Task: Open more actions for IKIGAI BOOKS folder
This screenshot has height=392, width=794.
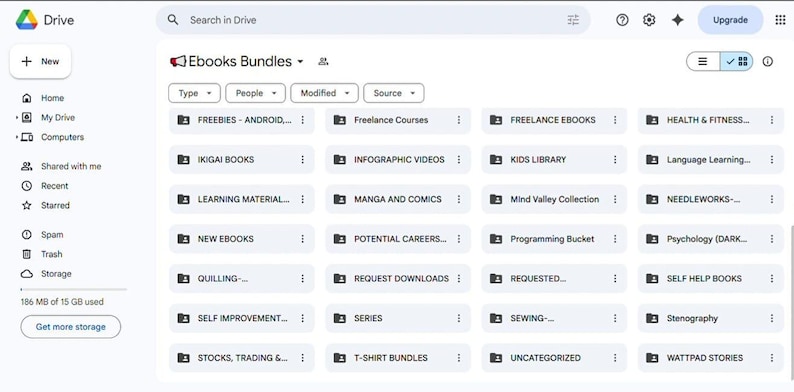Action: [x=302, y=160]
